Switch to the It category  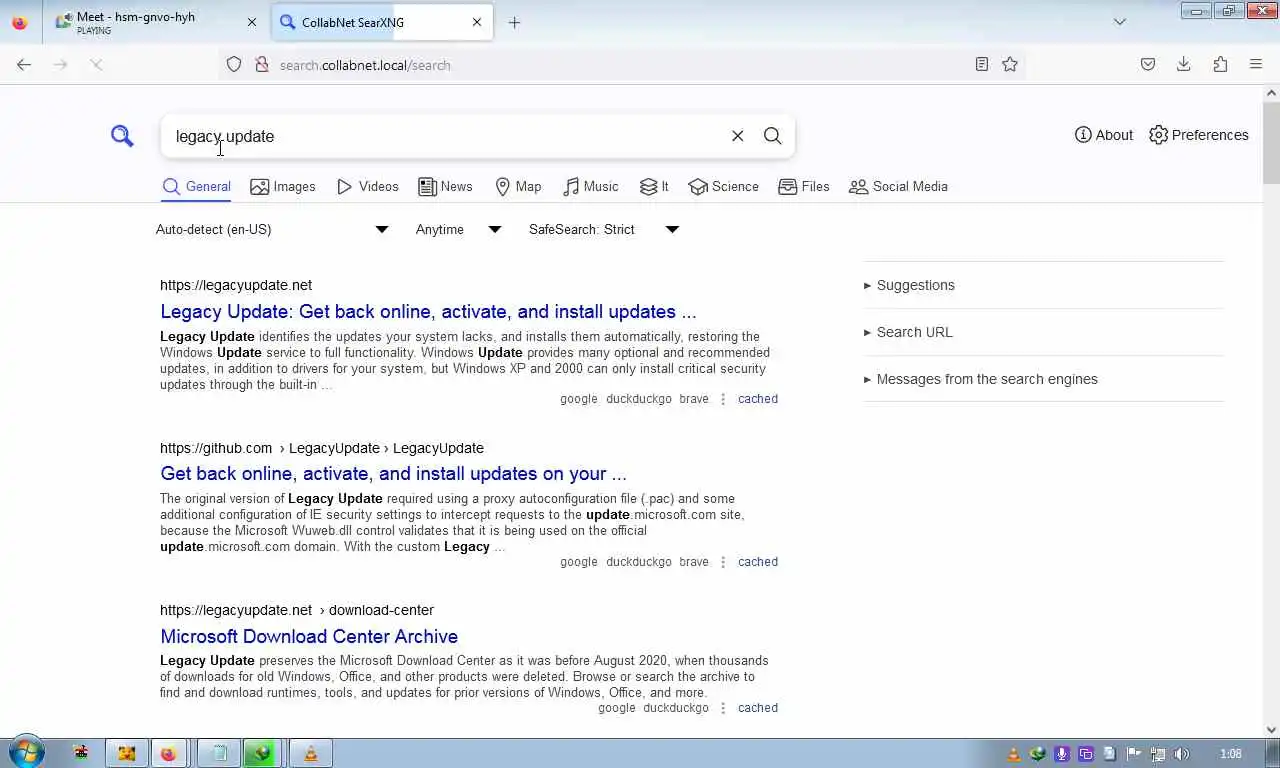[654, 187]
